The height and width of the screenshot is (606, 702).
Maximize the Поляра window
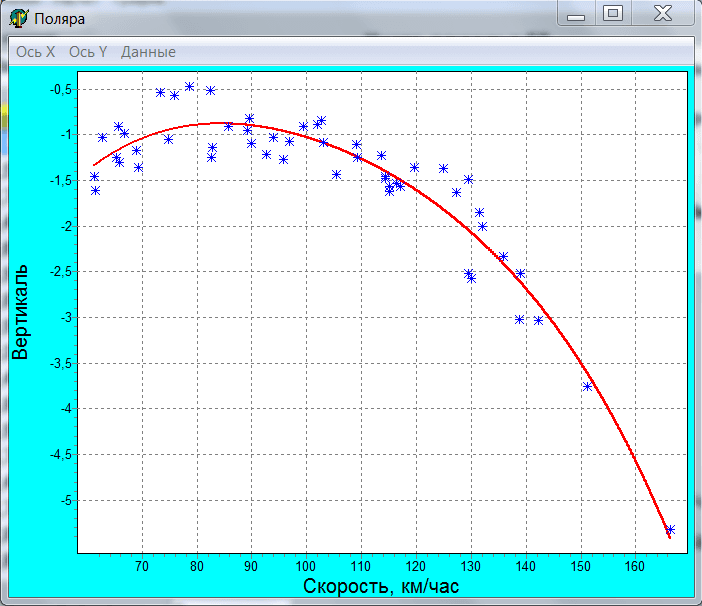pos(612,14)
